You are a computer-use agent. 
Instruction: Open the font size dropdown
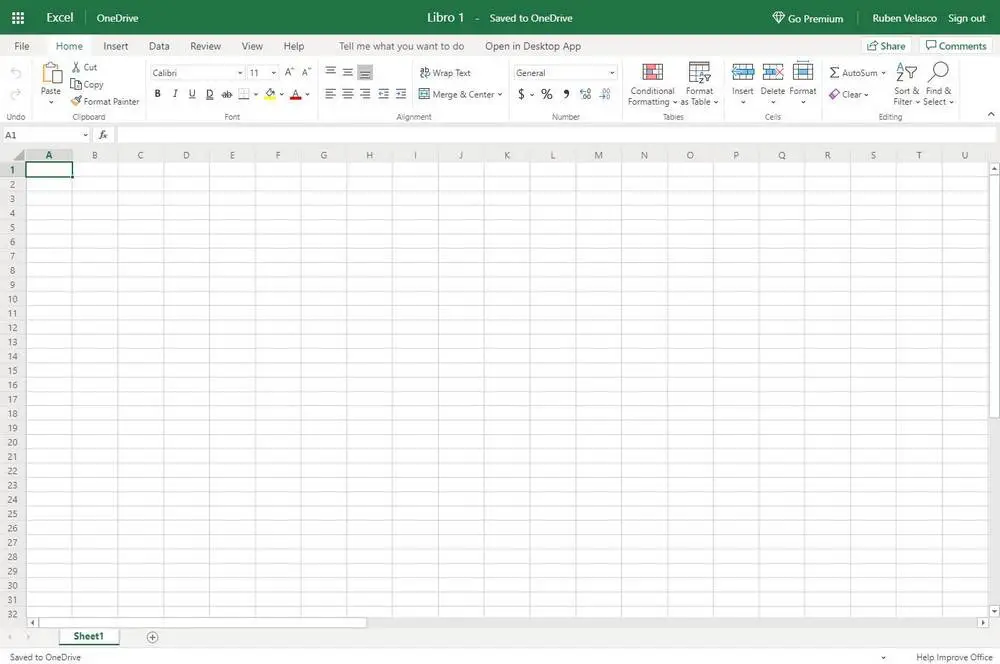tap(274, 73)
